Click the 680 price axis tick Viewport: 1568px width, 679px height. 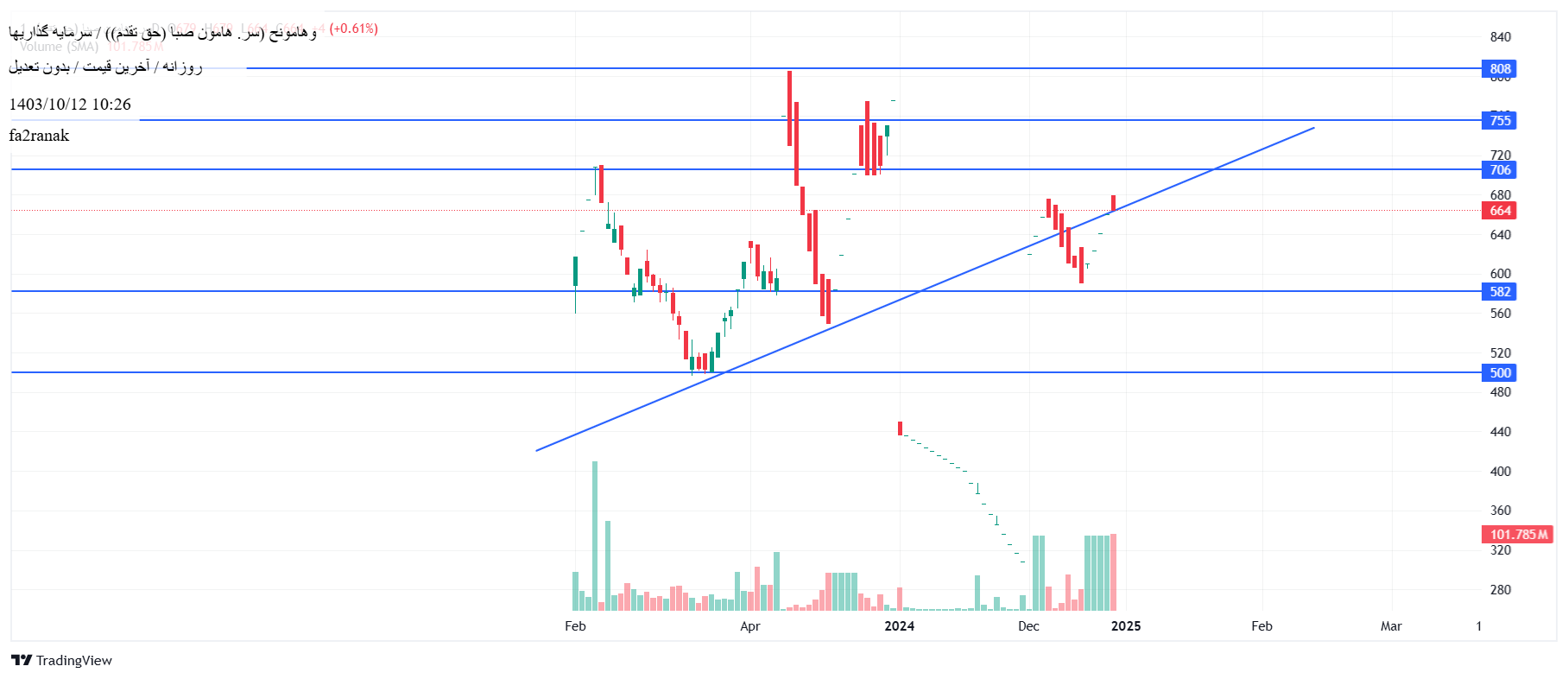[1501, 195]
